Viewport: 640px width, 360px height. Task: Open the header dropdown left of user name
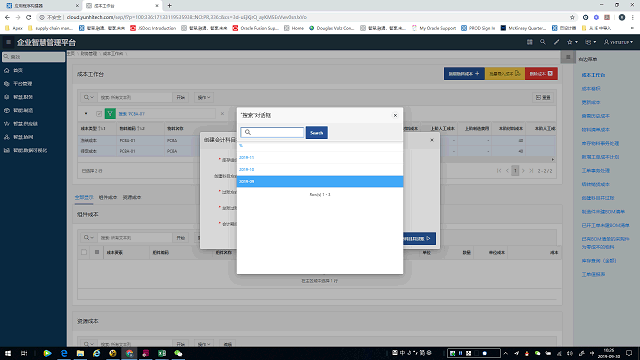(590, 42)
